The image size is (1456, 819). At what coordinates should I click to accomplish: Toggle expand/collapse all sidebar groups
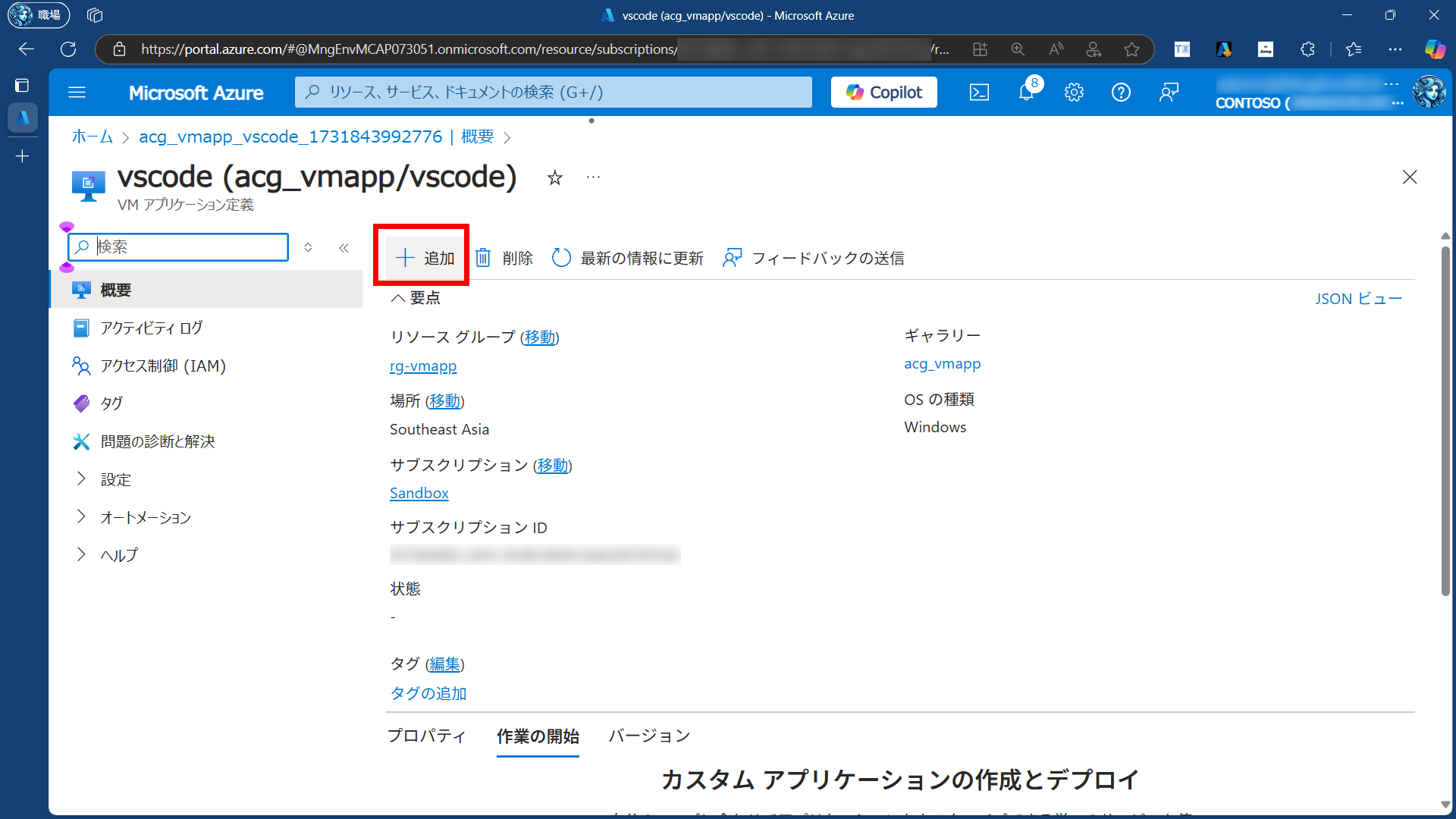coord(308,247)
